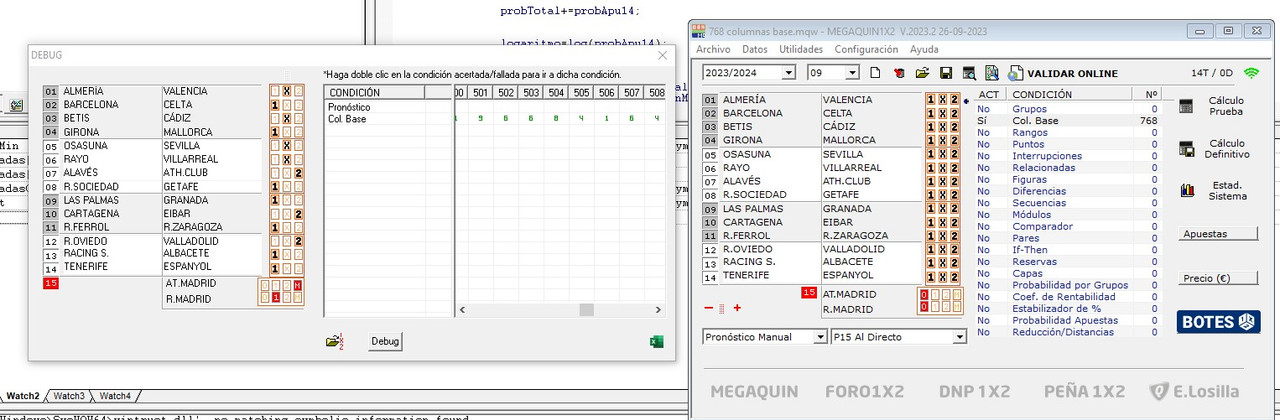Toggle sign X for R.Sociedad-Getafe in MEGAQUIN
This screenshot has width=1280, height=420.
coord(942,195)
